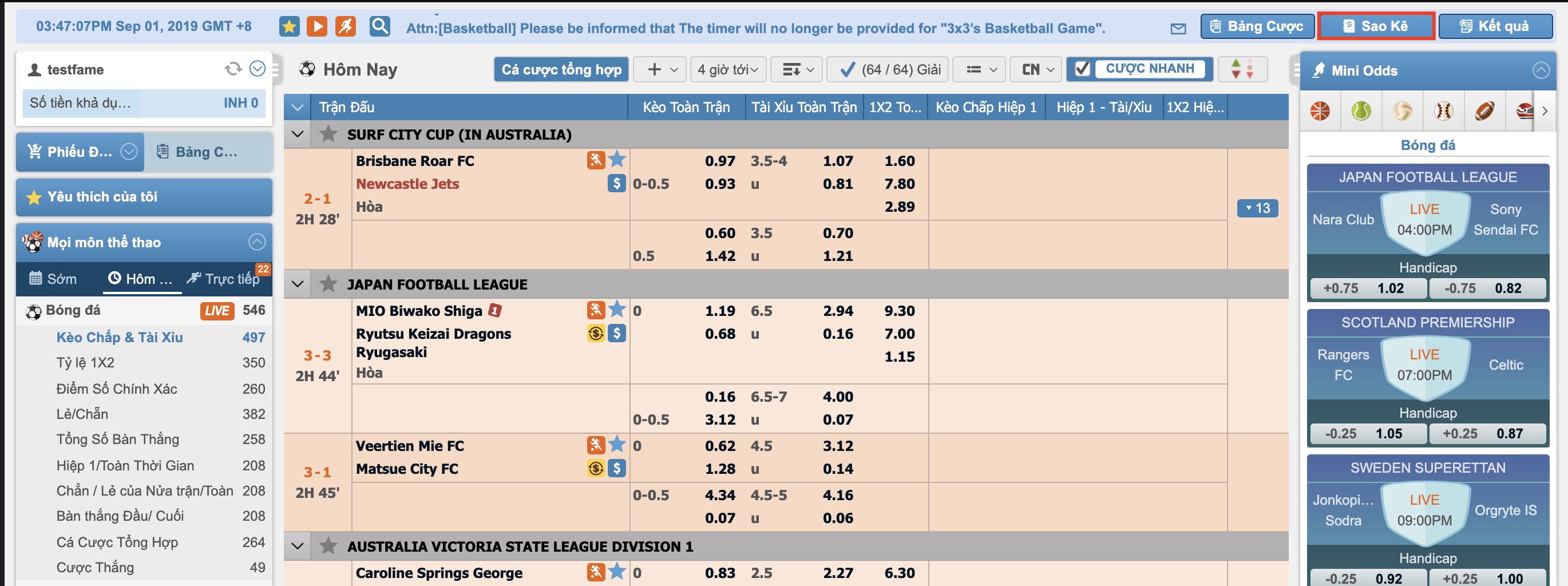
Task: Switch to the Sớm early tab
Action: [x=54, y=279]
